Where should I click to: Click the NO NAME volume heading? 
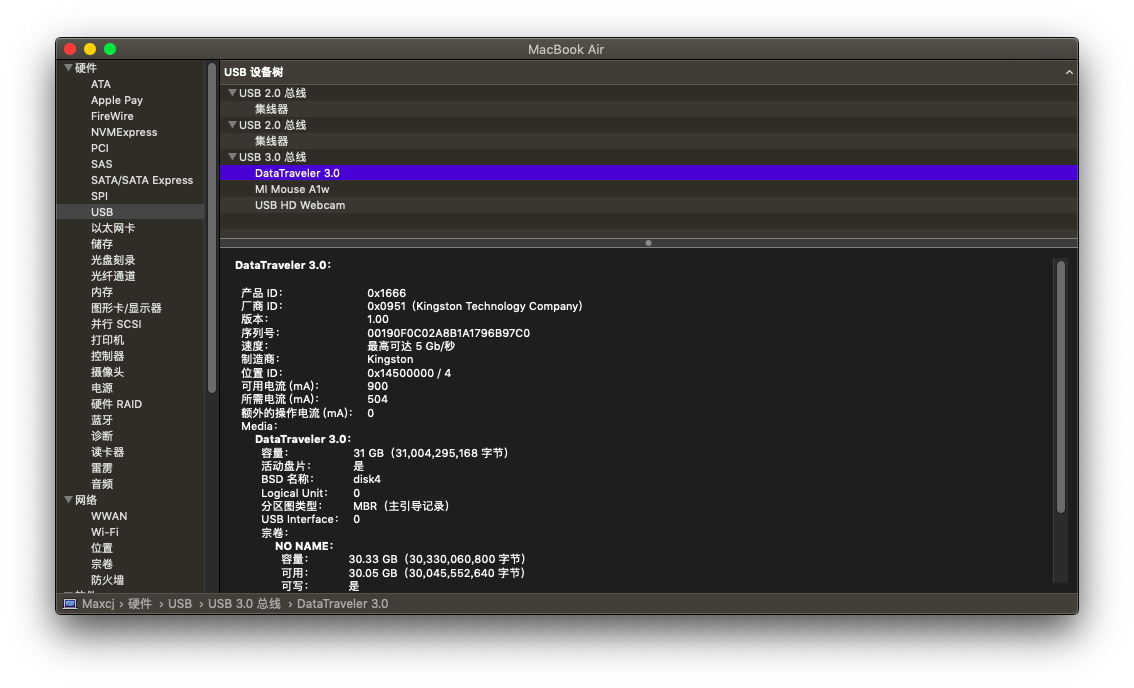(x=304, y=545)
